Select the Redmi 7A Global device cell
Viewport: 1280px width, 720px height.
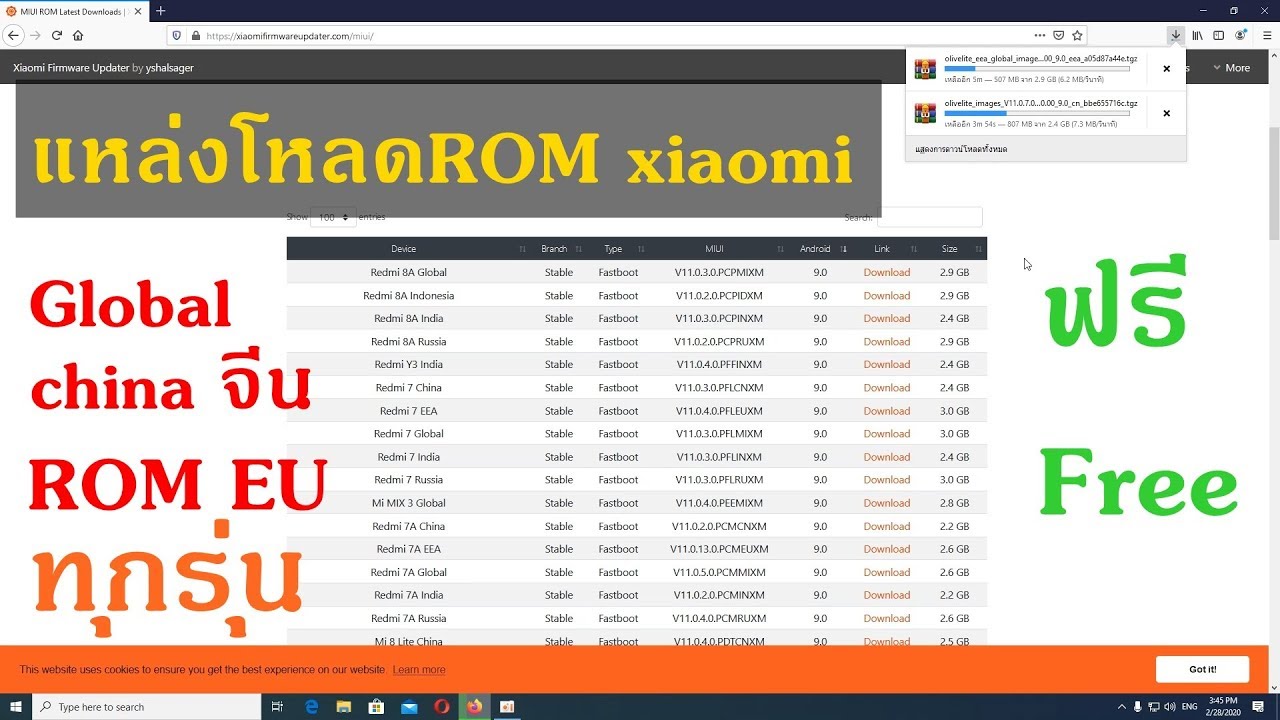408,572
